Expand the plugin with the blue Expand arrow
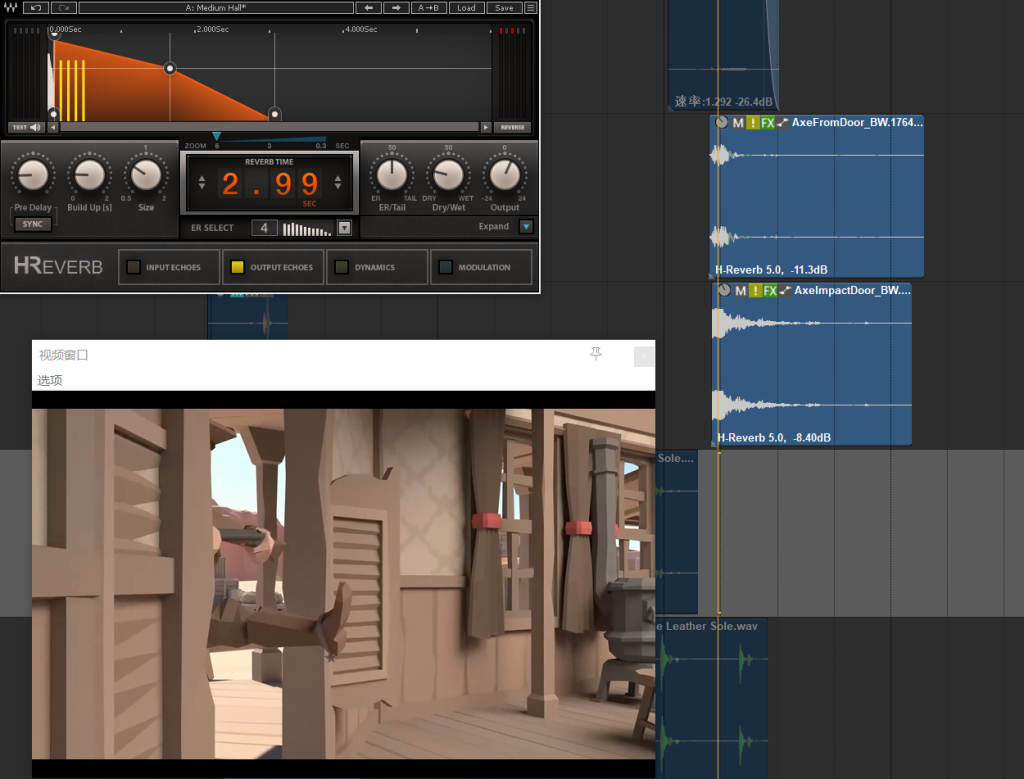The width and height of the screenshot is (1024, 779). tap(526, 227)
